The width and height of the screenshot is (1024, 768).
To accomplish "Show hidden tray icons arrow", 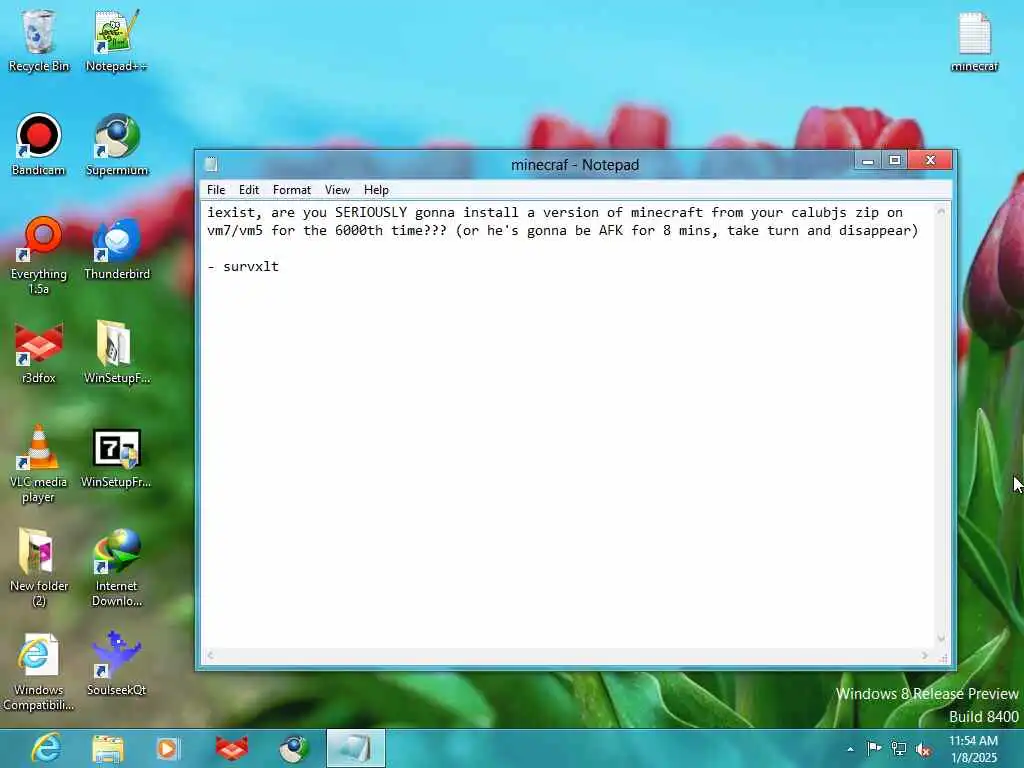I will (x=850, y=749).
